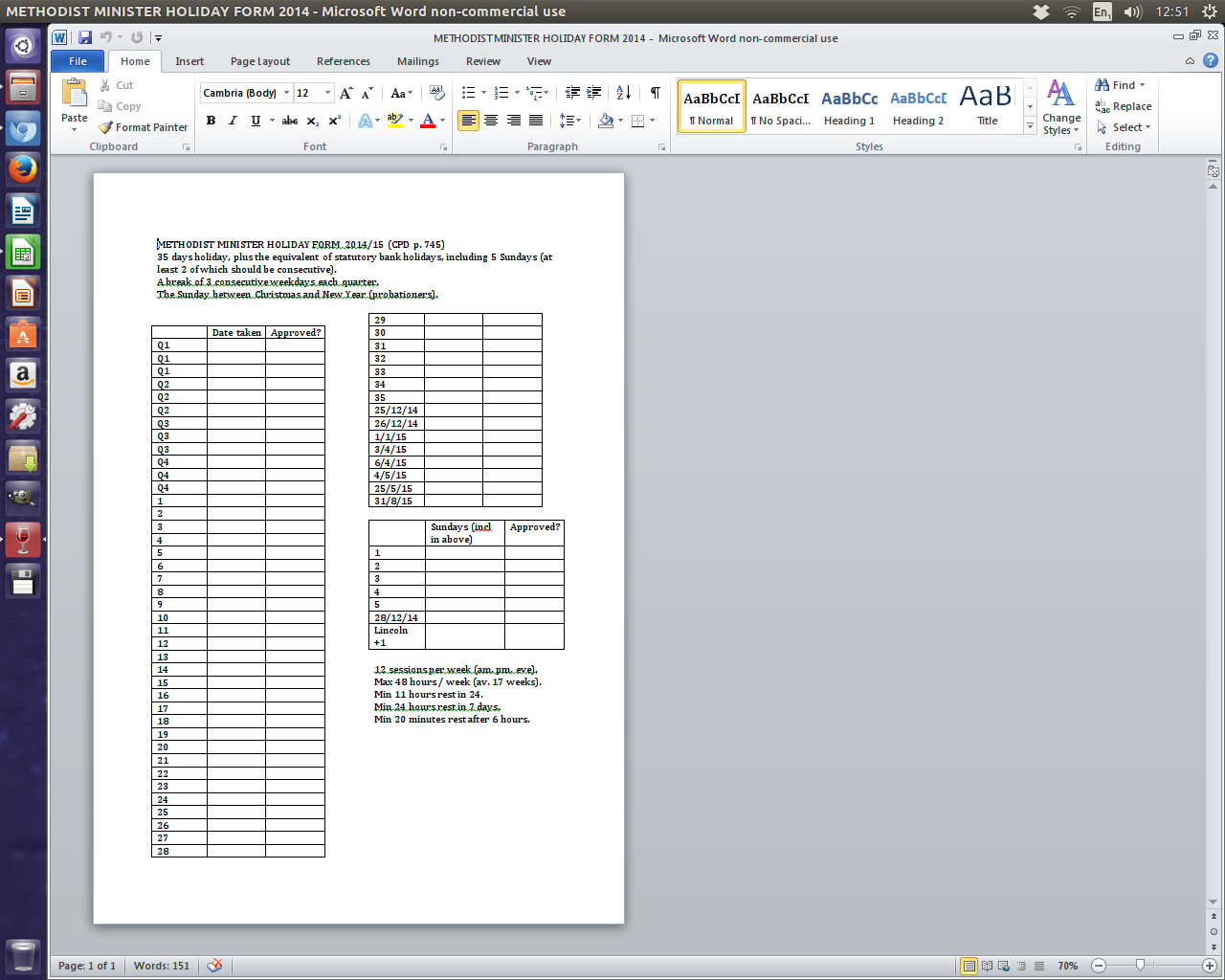Image resolution: width=1225 pixels, height=980 pixels.
Task: Toggle Italic formatting
Action: [233, 121]
